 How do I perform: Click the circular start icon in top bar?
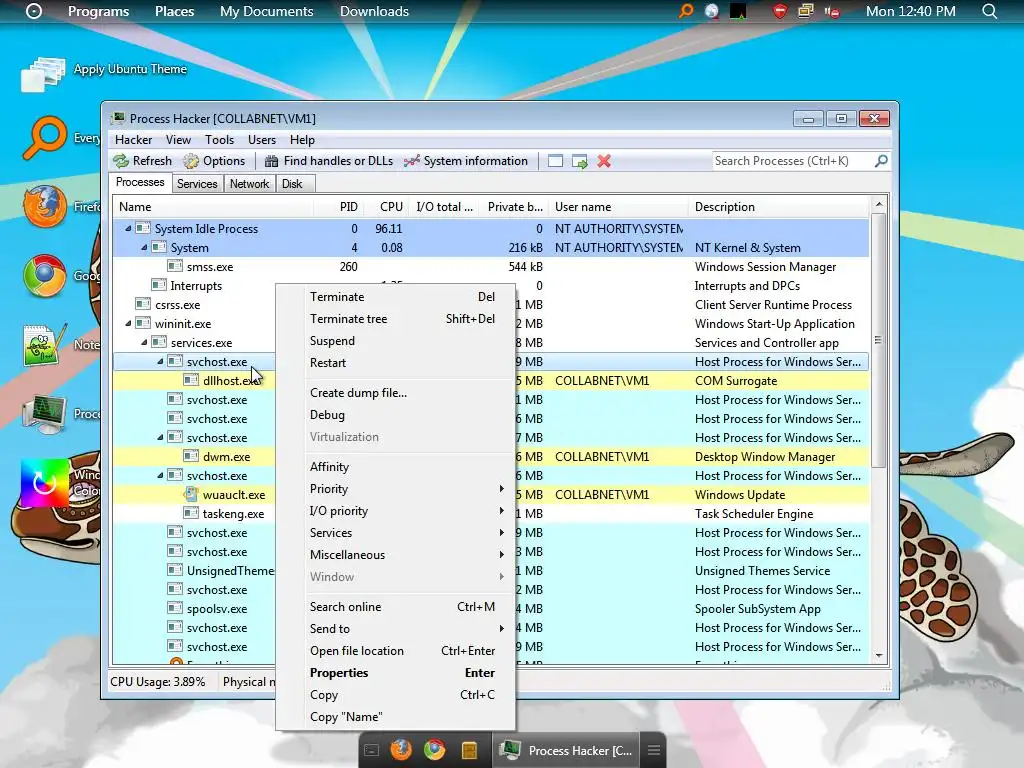[x=34, y=11]
